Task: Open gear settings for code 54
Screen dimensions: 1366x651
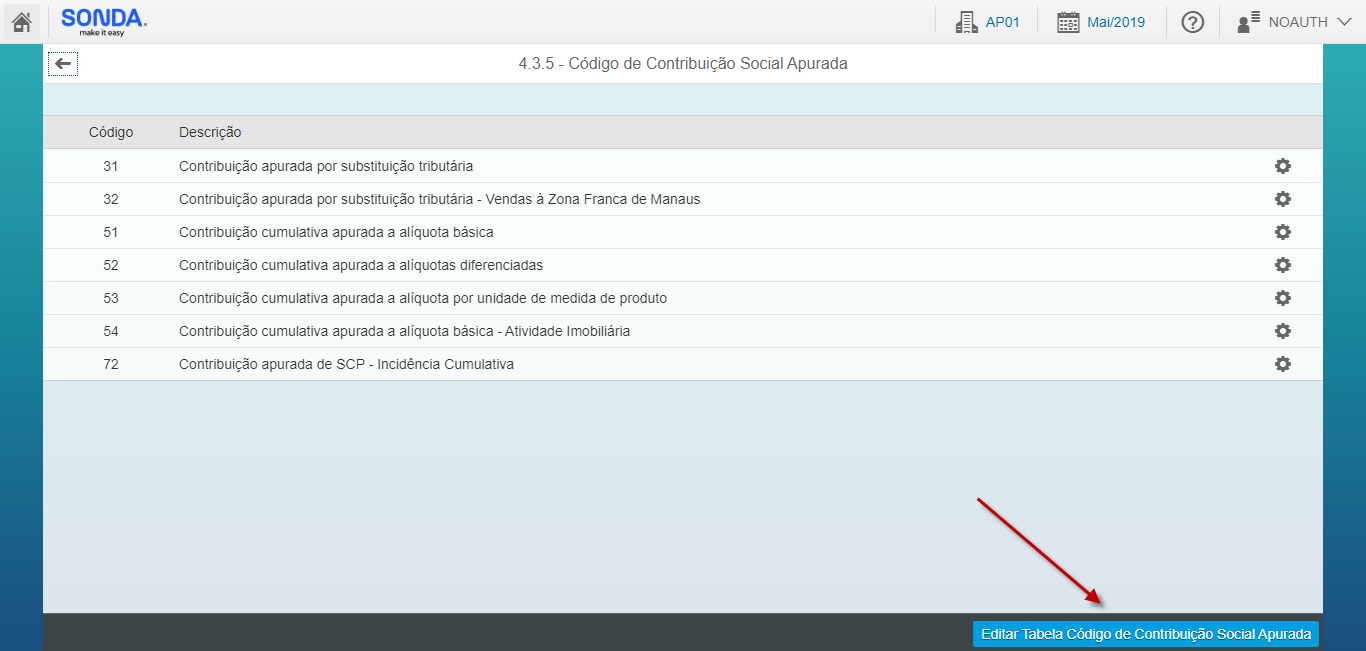Action: pyautogui.click(x=1283, y=331)
